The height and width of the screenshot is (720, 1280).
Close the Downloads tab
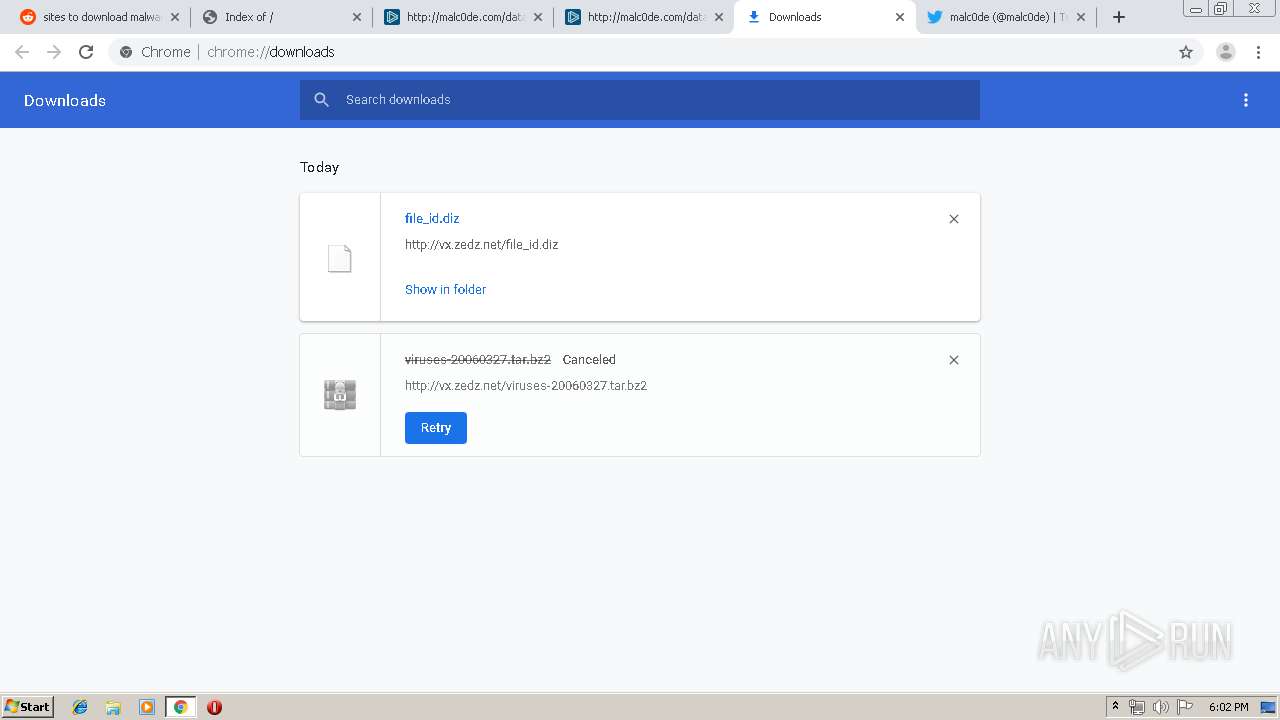(900, 17)
